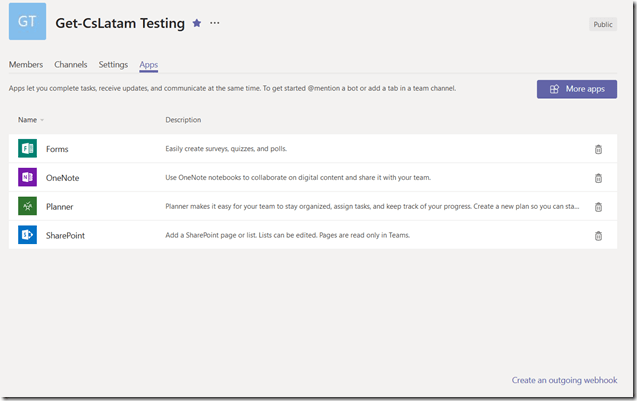The height and width of the screenshot is (401, 637).
Task: Favorite the team with the star icon
Action: (x=196, y=22)
